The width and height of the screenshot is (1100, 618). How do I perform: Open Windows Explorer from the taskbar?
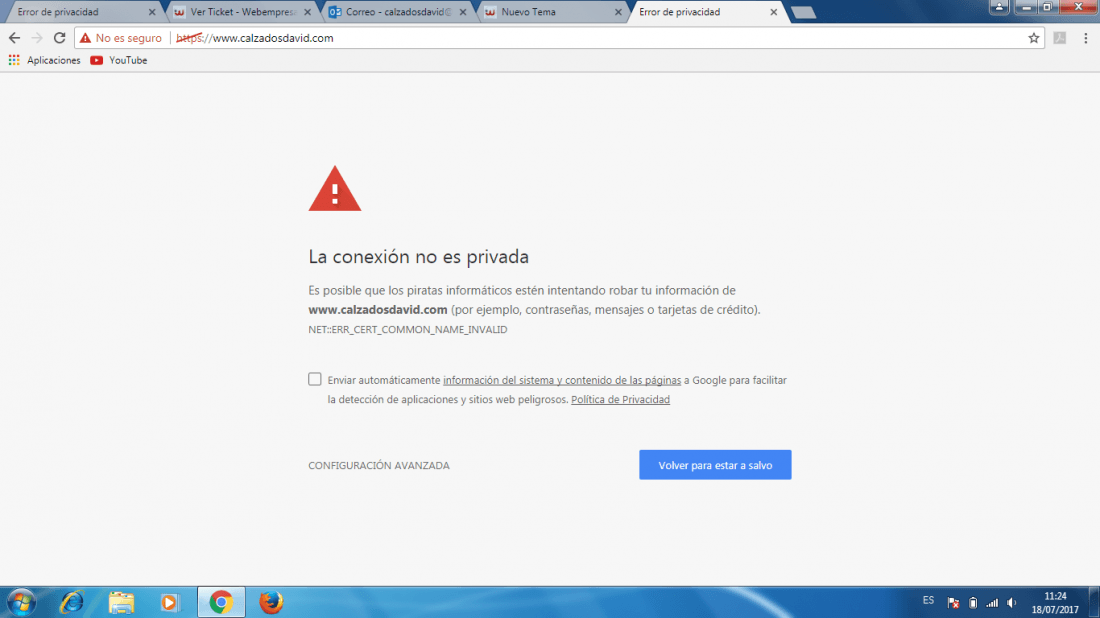[x=121, y=603]
